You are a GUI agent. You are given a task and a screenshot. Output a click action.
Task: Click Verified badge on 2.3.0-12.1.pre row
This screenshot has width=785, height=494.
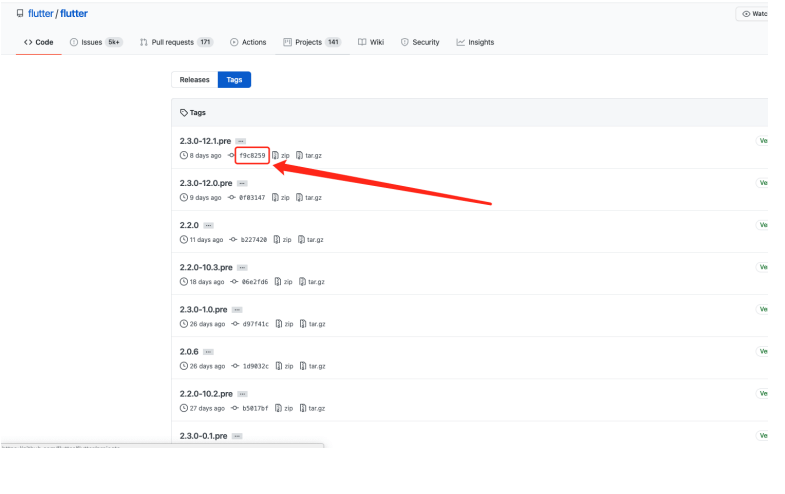click(762, 141)
